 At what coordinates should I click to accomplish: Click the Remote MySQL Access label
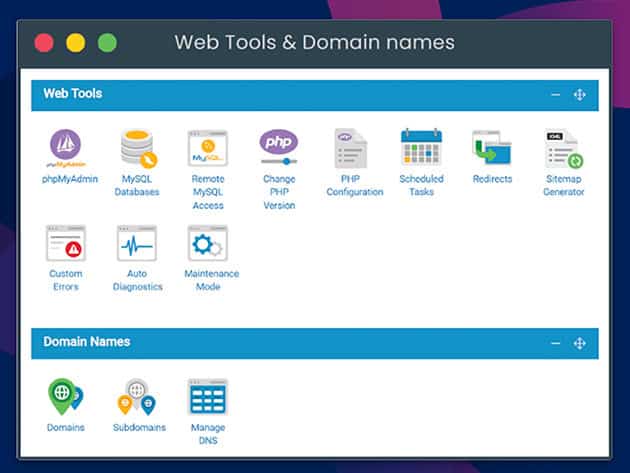point(208,192)
